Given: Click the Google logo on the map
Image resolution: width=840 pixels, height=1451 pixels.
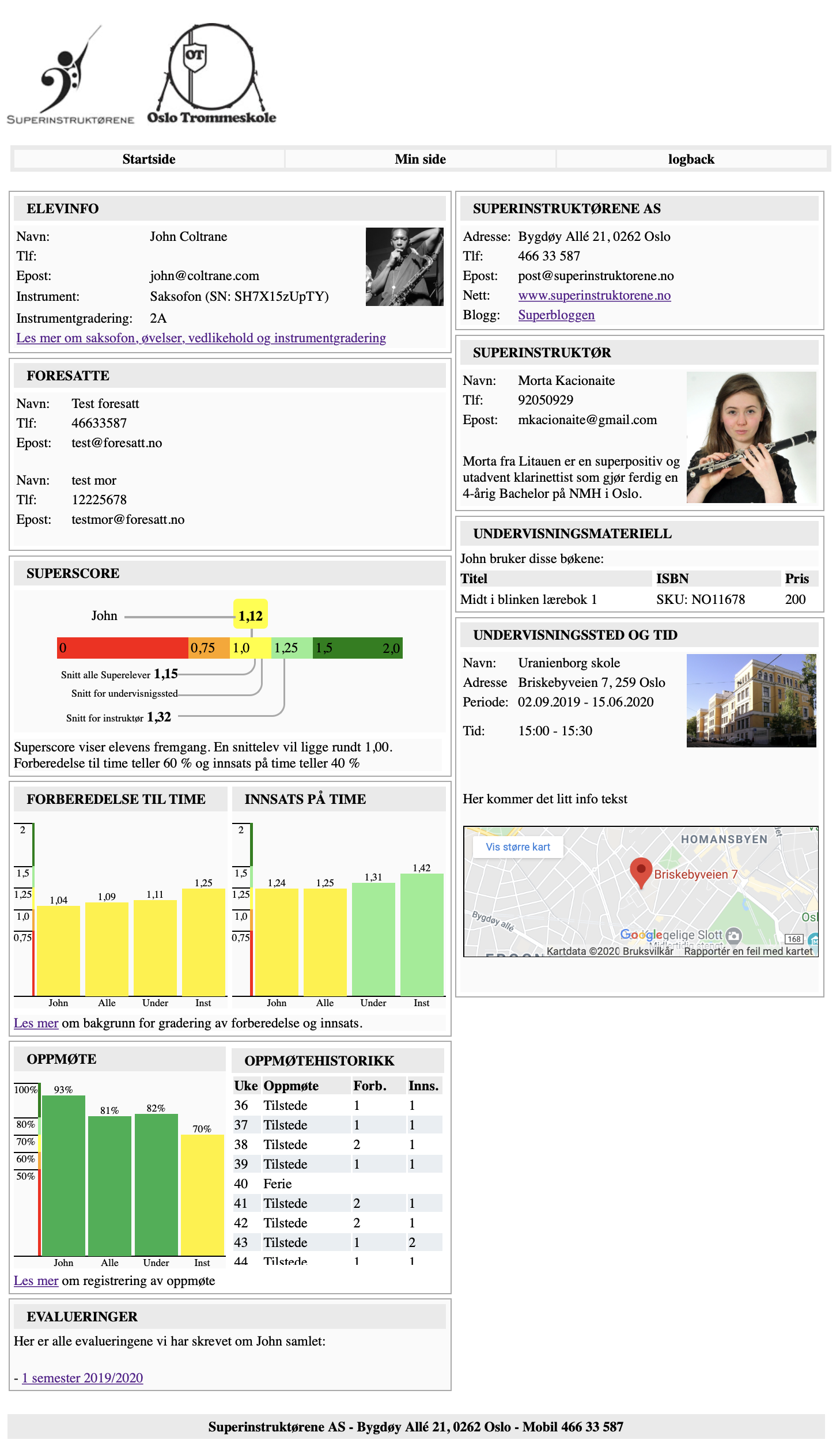Looking at the screenshot, I should tap(640, 935).
